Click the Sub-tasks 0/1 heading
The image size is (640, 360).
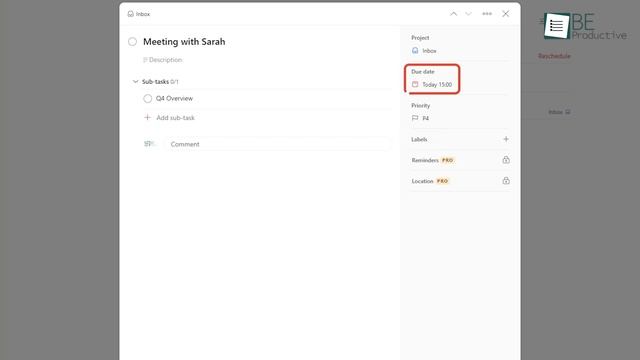[x=160, y=82]
